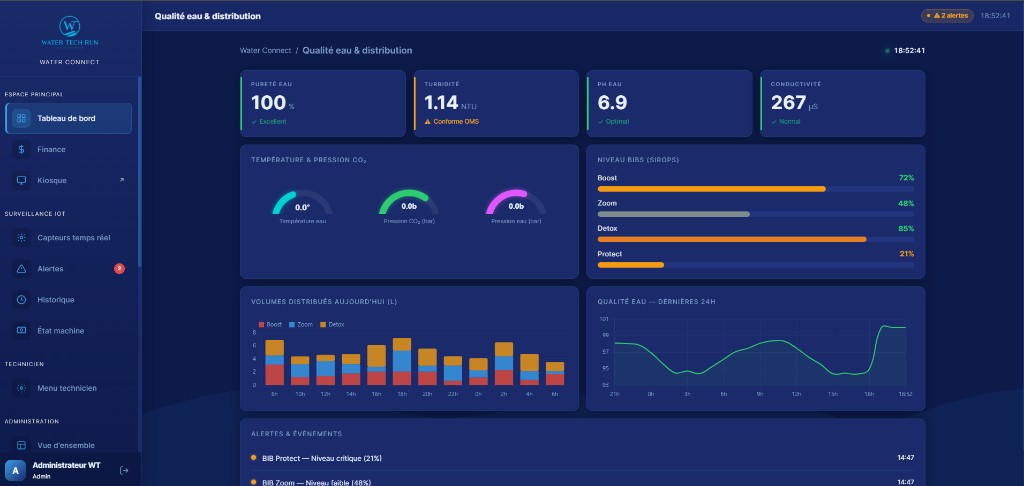Open the Historique page
Viewport: 1024px width, 486px height.
point(69,300)
